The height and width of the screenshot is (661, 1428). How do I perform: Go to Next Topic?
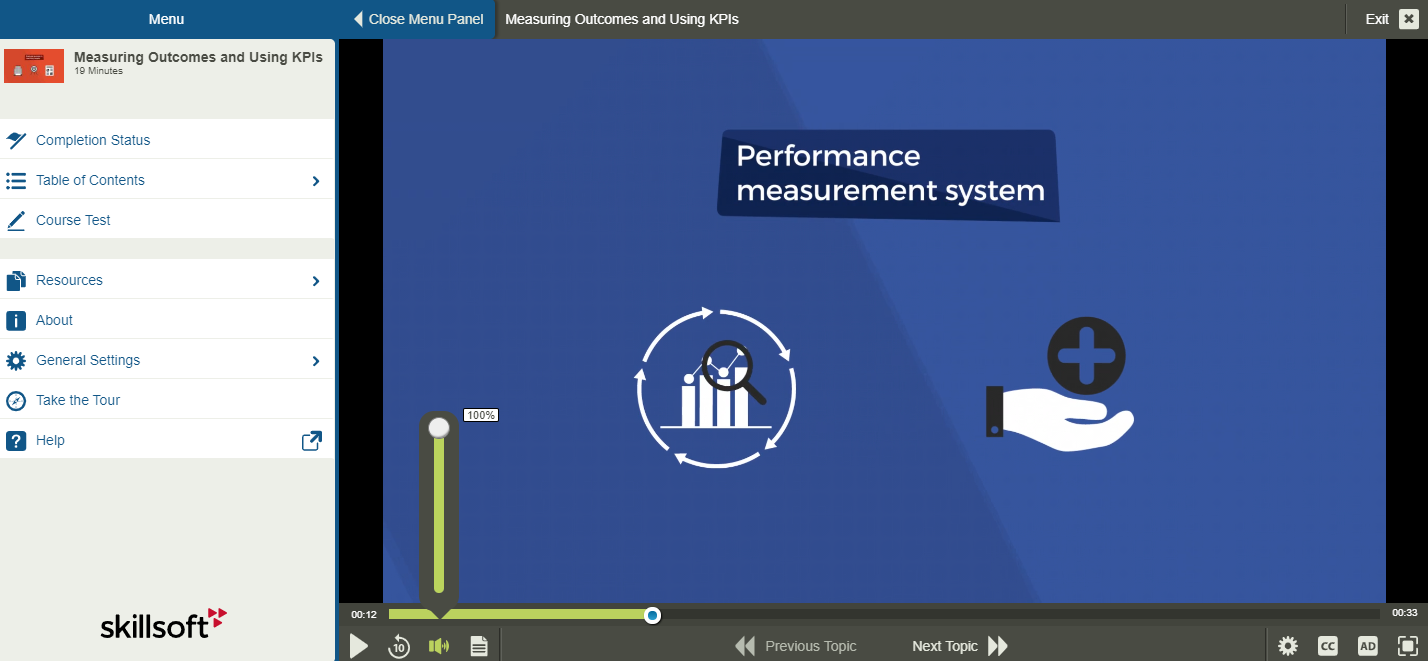click(x=960, y=646)
